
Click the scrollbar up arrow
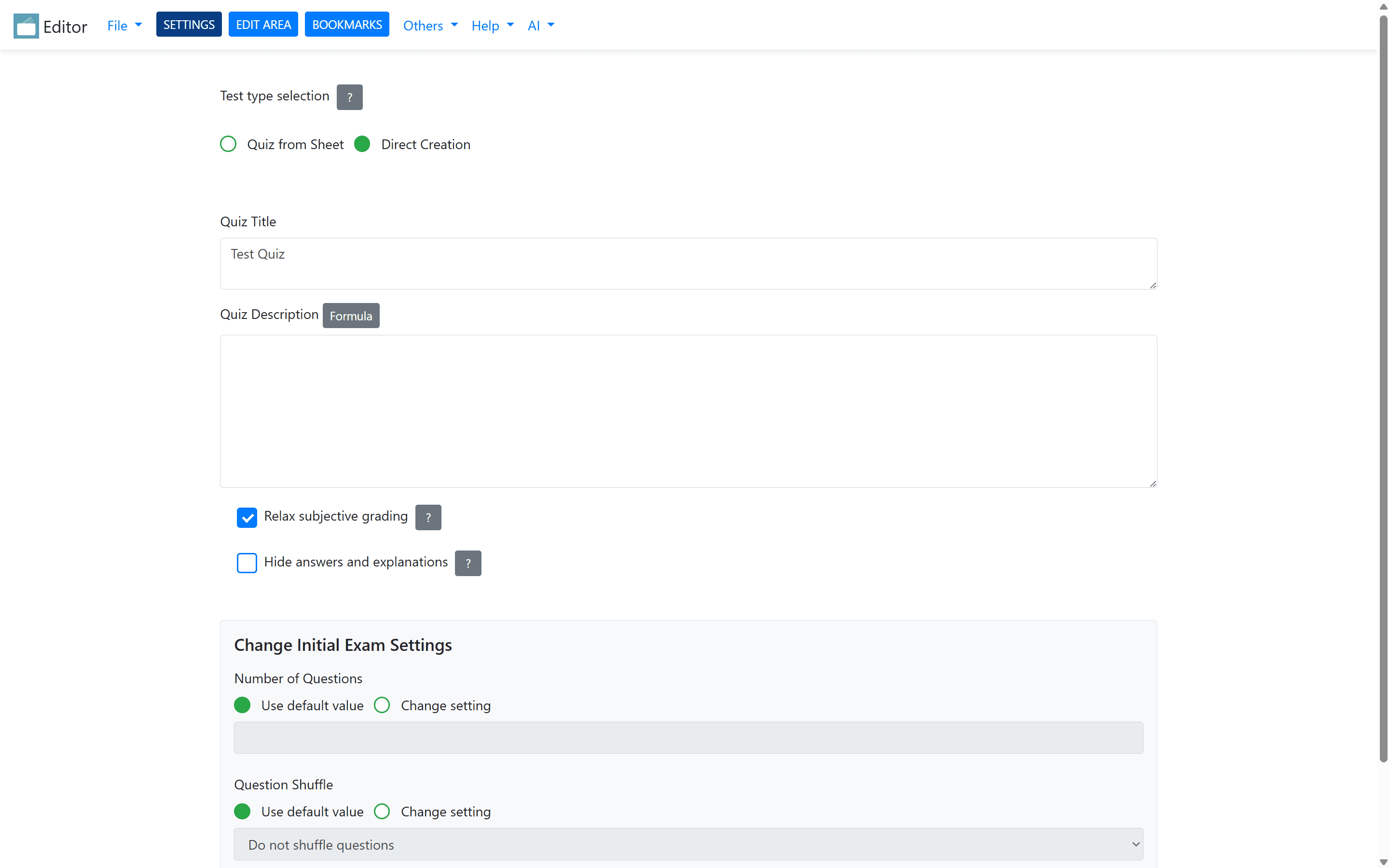(x=1383, y=6)
